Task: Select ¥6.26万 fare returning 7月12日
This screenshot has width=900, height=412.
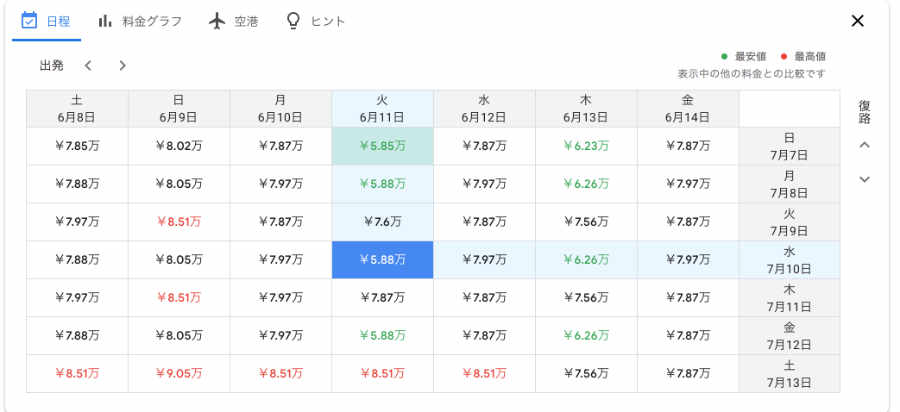Action: point(586,336)
